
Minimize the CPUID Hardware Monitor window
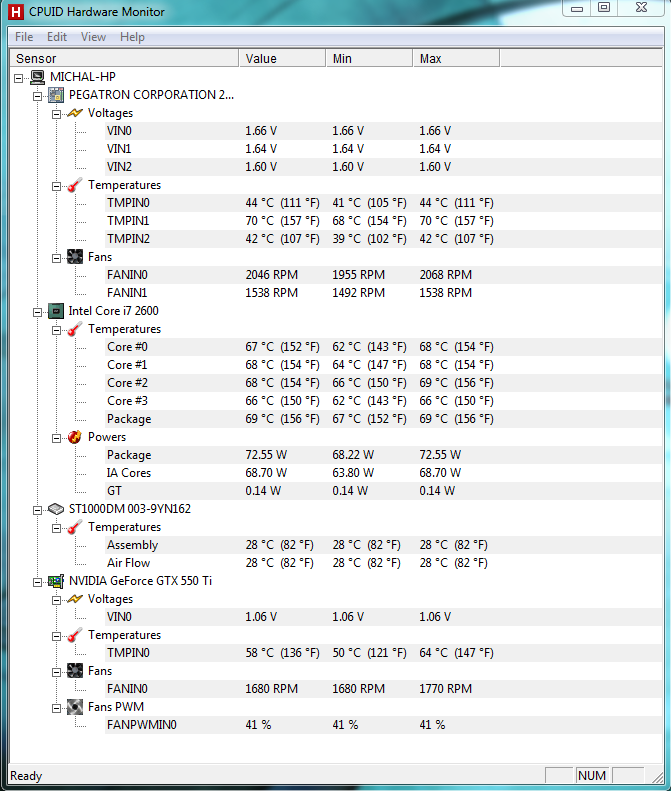pyautogui.click(x=577, y=9)
